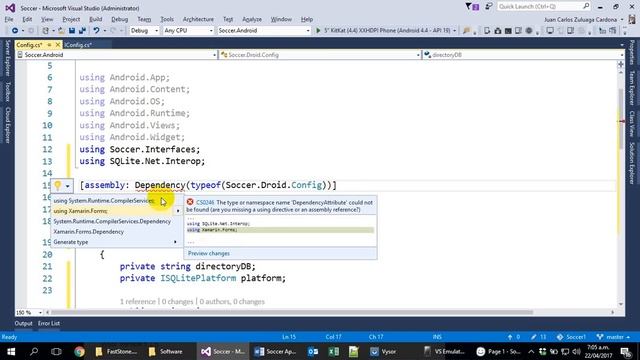Click the Windows Start button
640x360 pixels.
pos(11,351)
